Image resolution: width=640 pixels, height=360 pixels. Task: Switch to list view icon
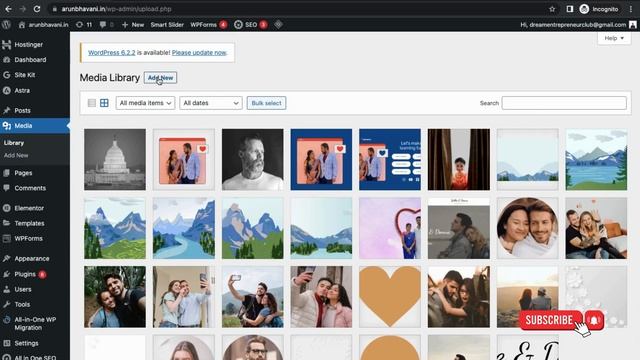point(92,103)
